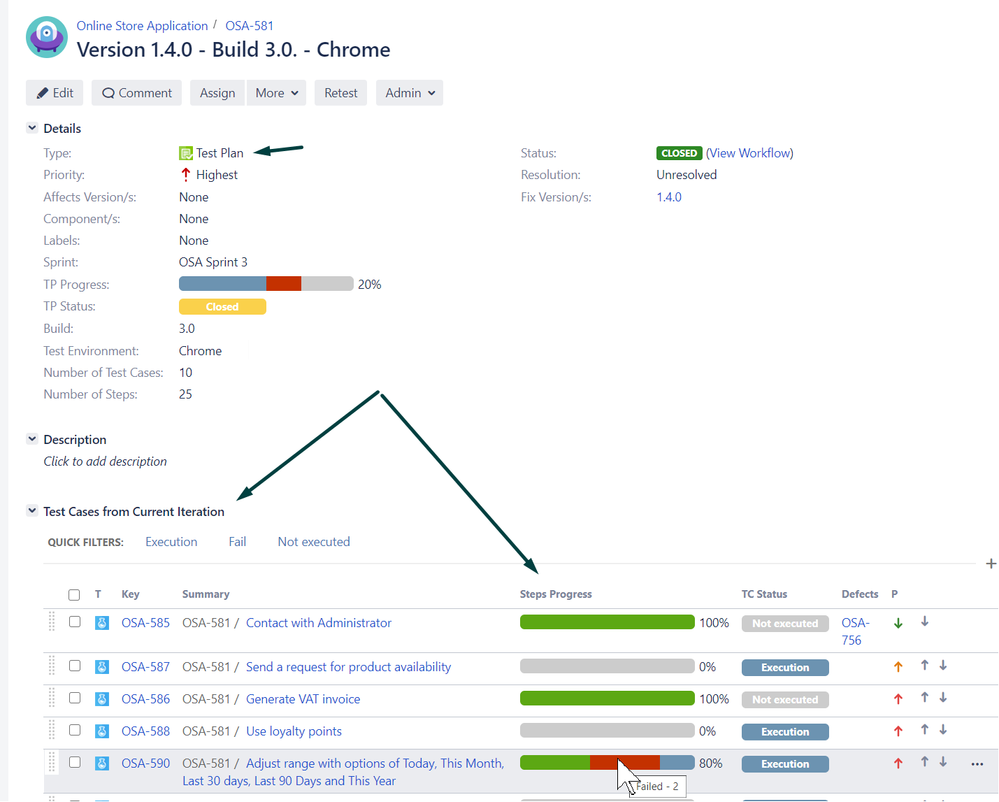Open the View Workflow link
Image resolution: width=999 pixels, height=802 pixels.
click(750, 153)
